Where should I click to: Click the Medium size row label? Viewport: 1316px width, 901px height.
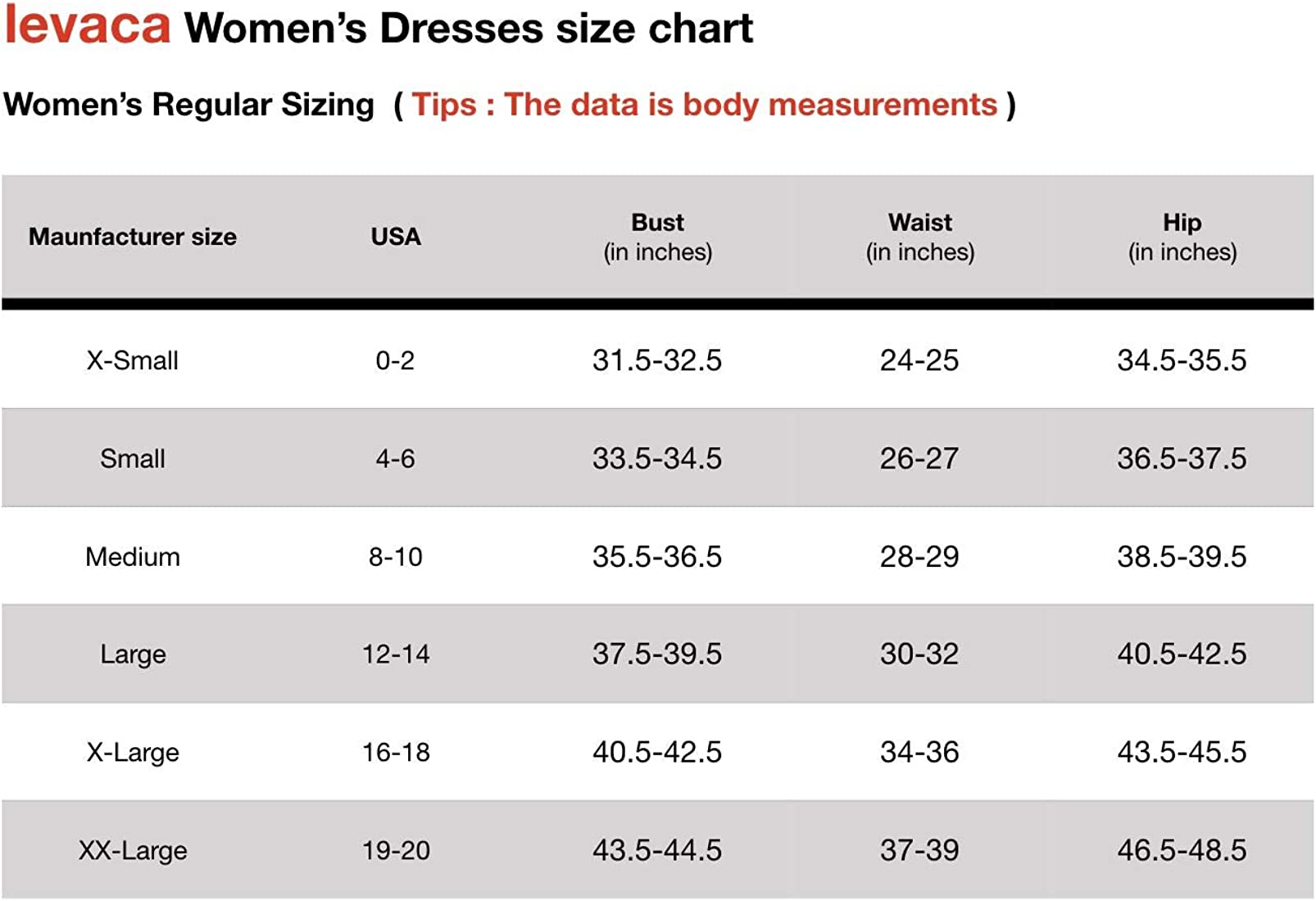133,557
